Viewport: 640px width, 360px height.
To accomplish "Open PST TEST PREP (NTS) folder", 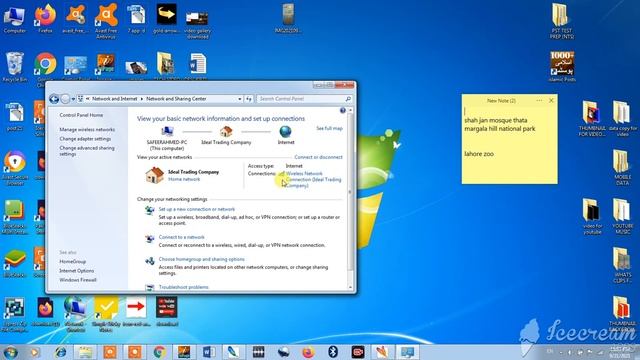I will tap(561, 20).
